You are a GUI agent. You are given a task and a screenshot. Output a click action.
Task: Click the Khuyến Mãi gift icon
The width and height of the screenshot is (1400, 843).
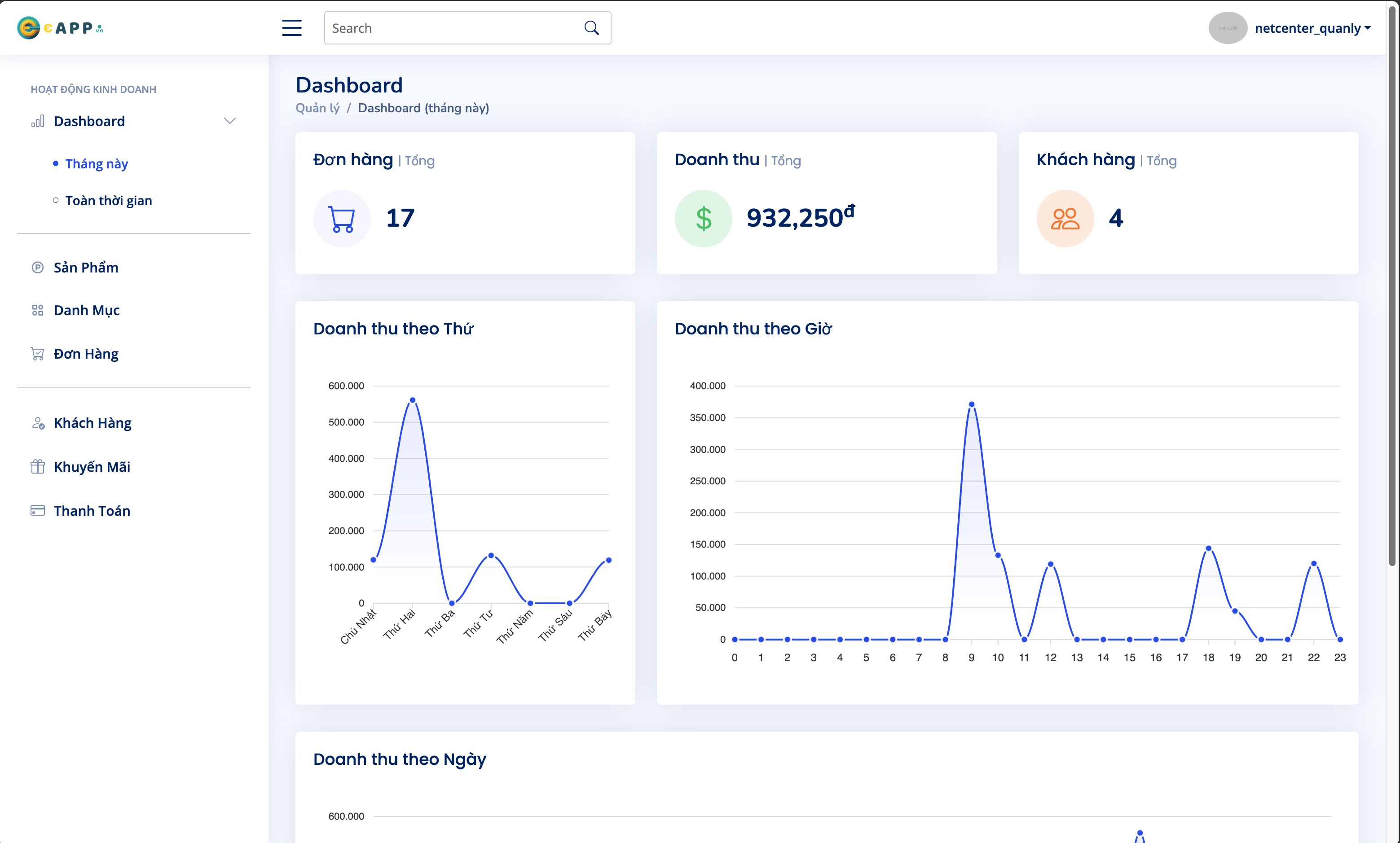38,467
